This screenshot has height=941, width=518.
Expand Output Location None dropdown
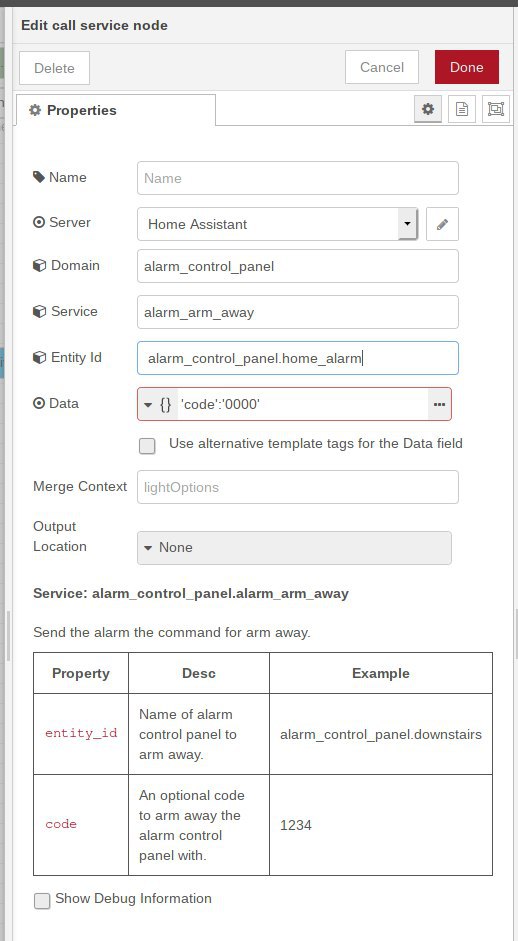[x=294, y=548]
